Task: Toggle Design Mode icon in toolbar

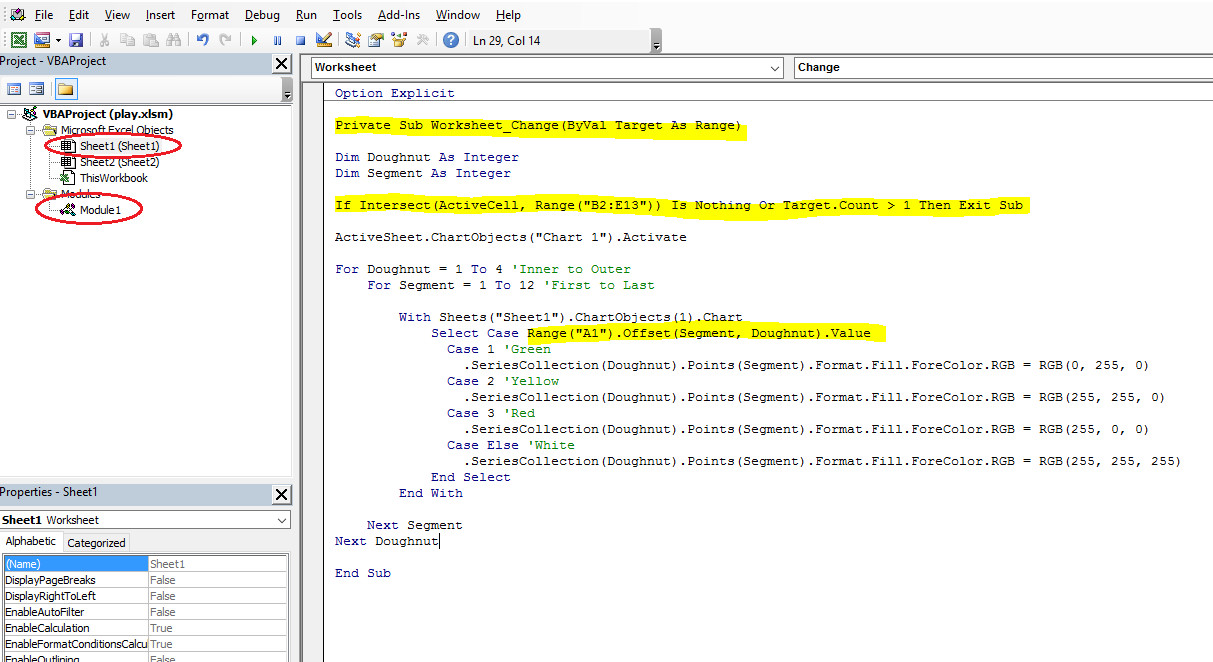Action: pyautogui.click(x=323, y=40)
